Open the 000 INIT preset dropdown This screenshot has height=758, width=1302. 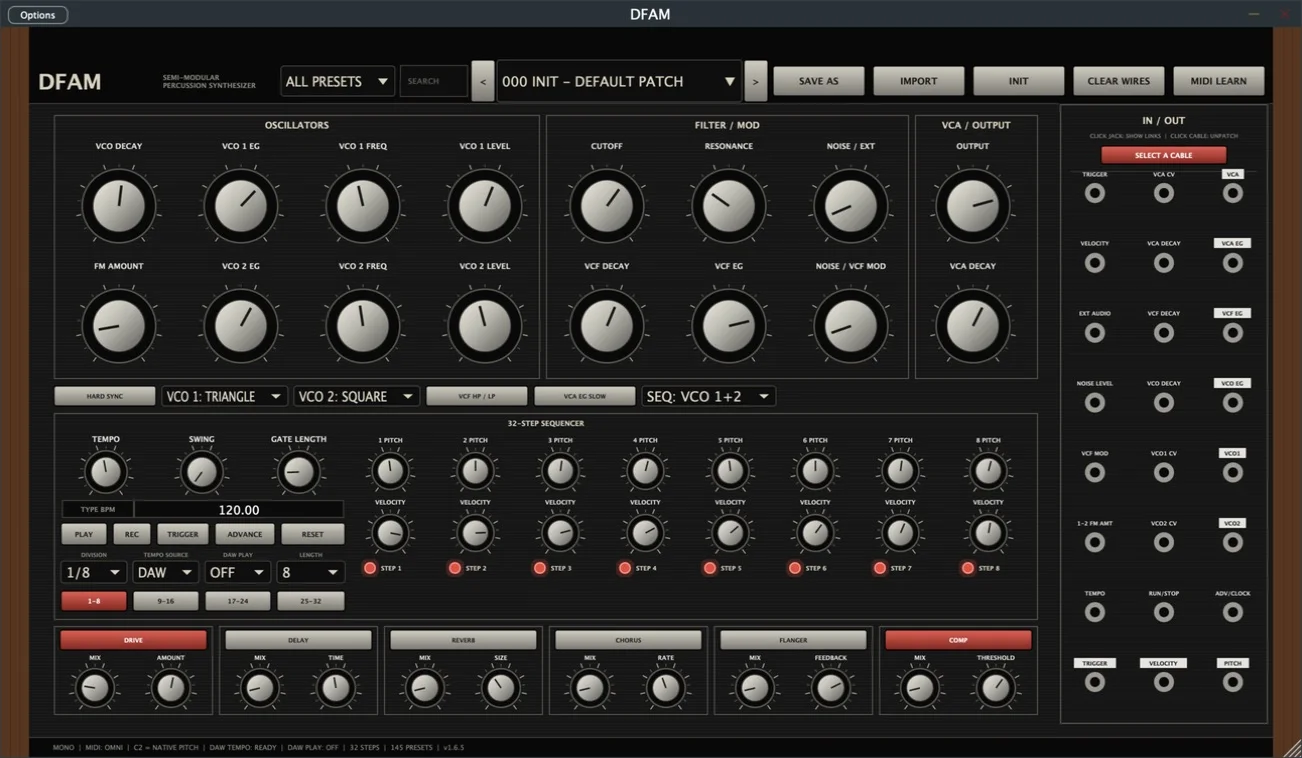tap(619, 81)
